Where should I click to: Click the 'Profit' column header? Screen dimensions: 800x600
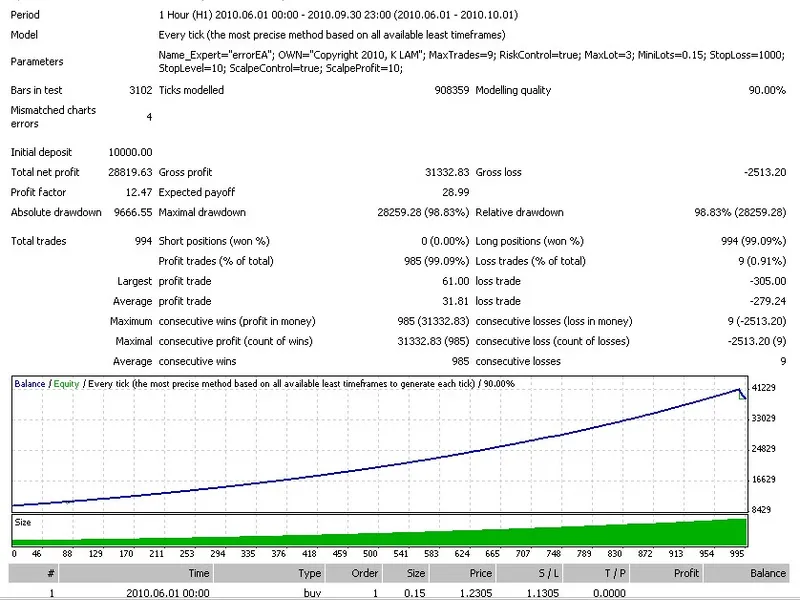click(x=666, y=573)
